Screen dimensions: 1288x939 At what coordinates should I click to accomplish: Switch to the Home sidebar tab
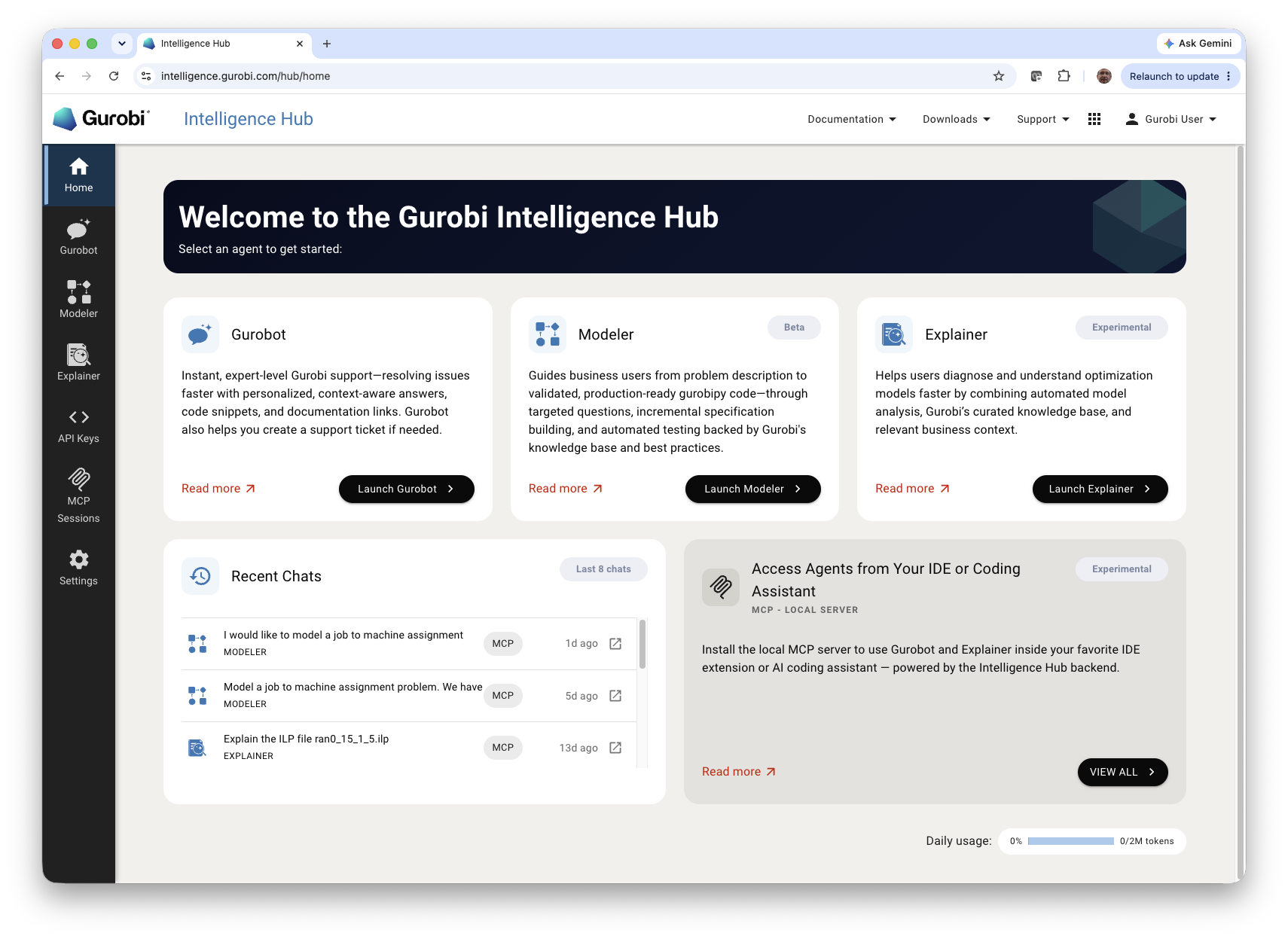78,175
